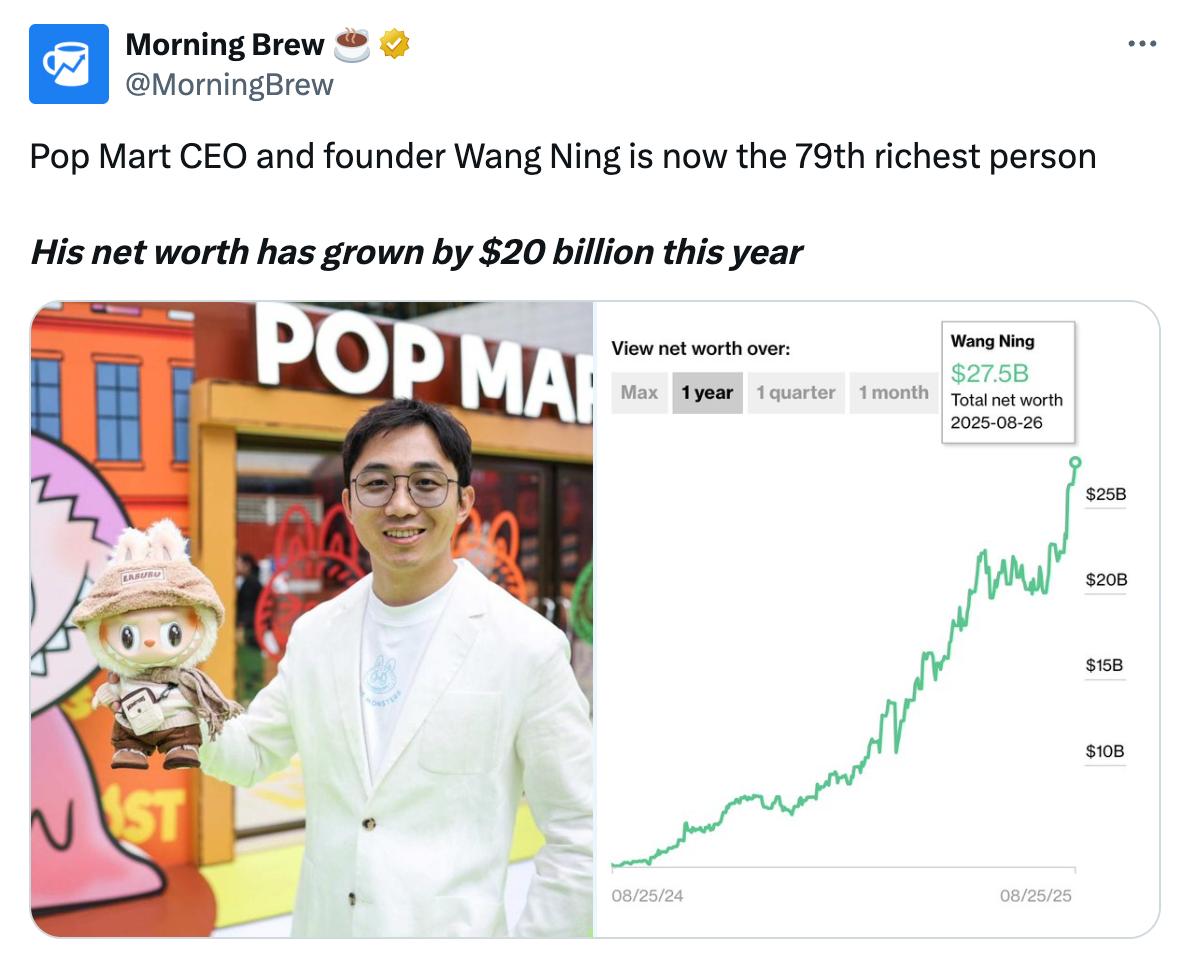1192x966 pixels.
Task: Click the coffee cup emoji beside name
Action: tap(351, 45)
